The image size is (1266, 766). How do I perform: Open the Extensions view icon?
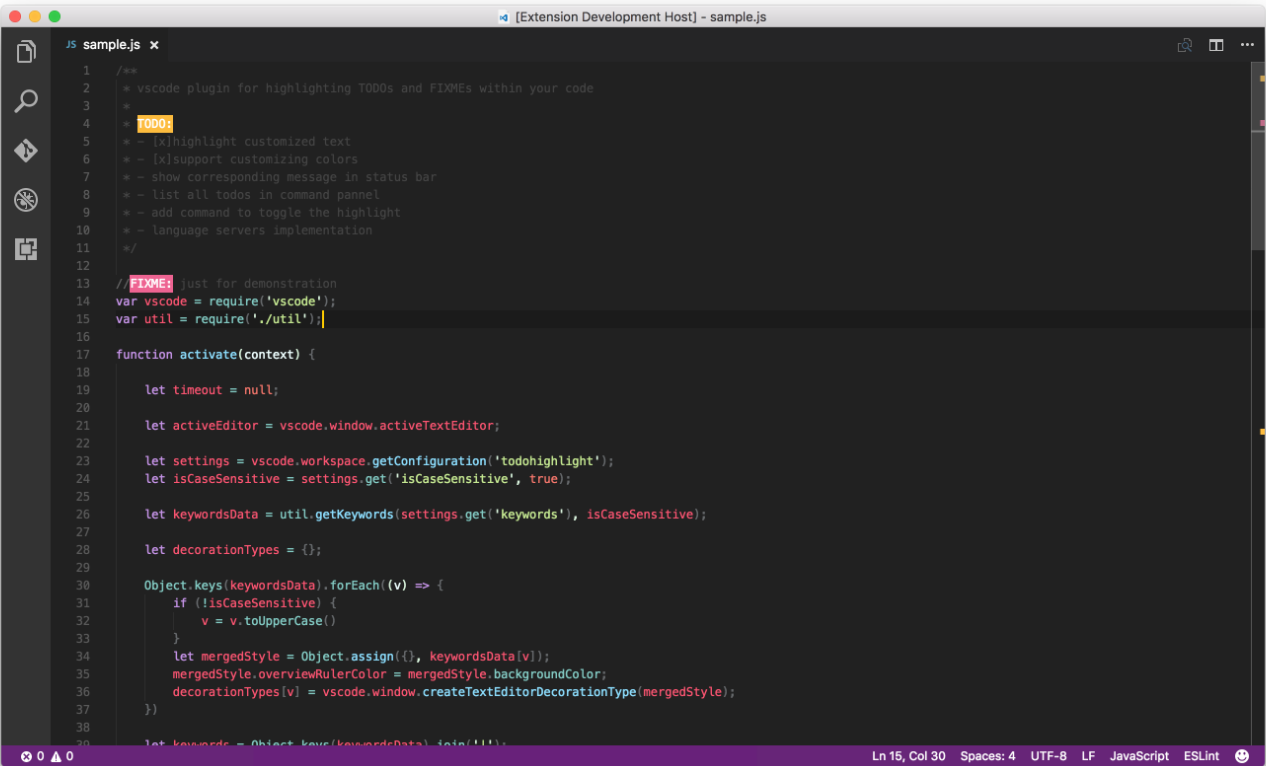[26, 249]
